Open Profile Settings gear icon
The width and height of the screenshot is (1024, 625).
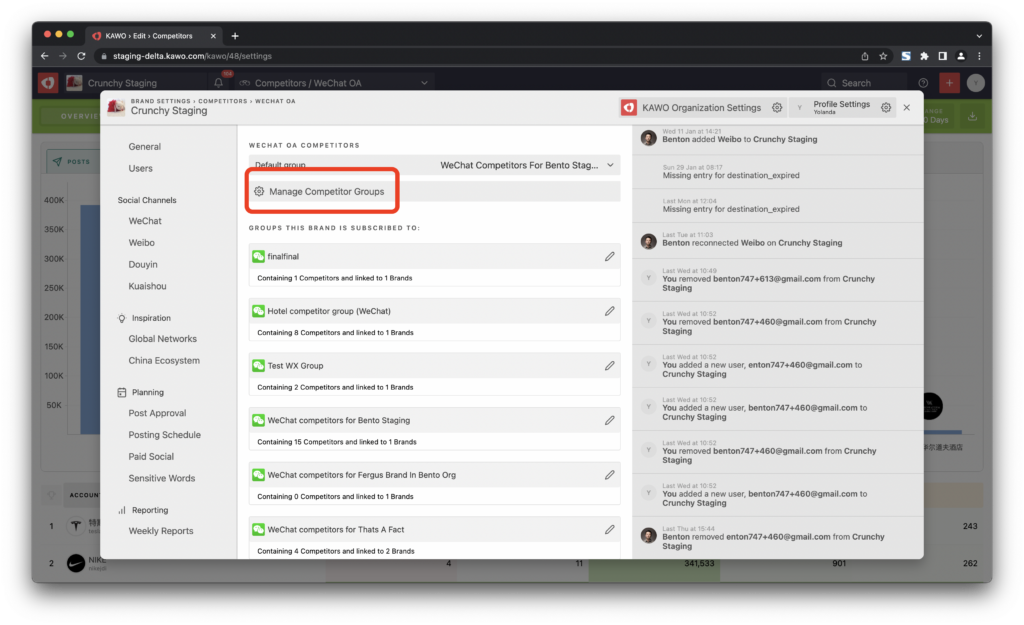click(886, 108)
